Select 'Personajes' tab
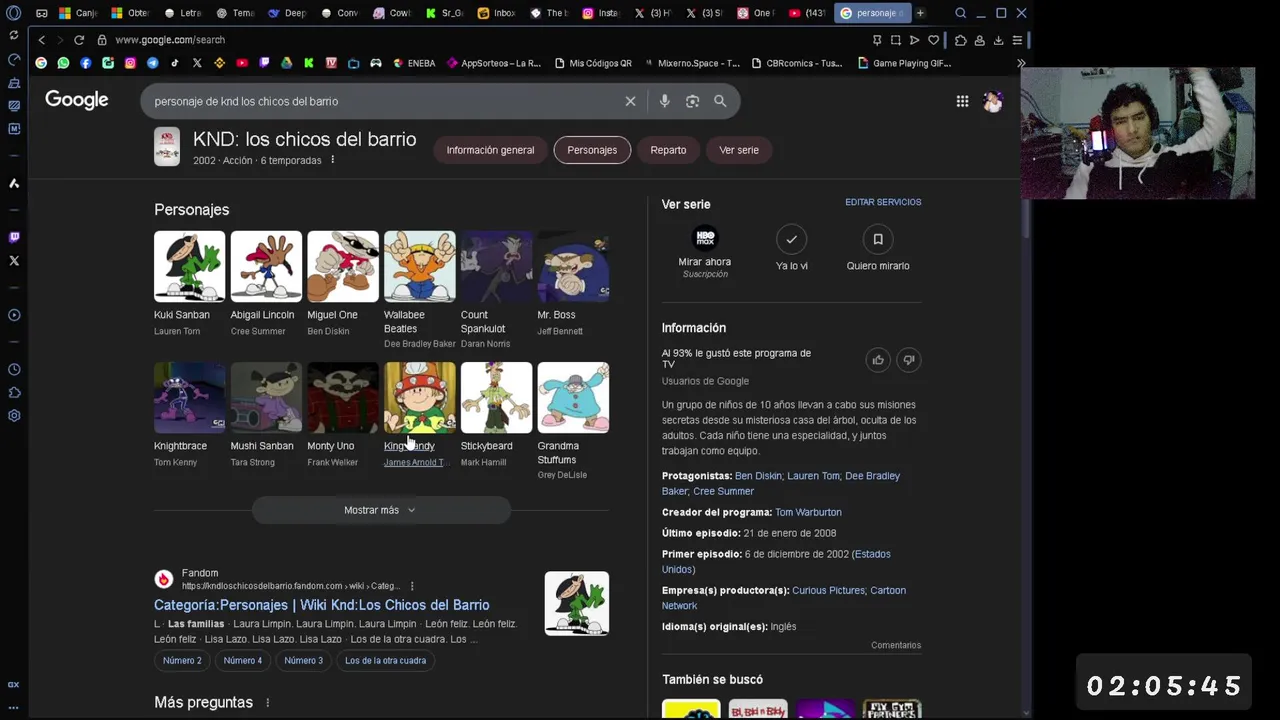Screen dimensions: 1280x720 click(592, 150)
